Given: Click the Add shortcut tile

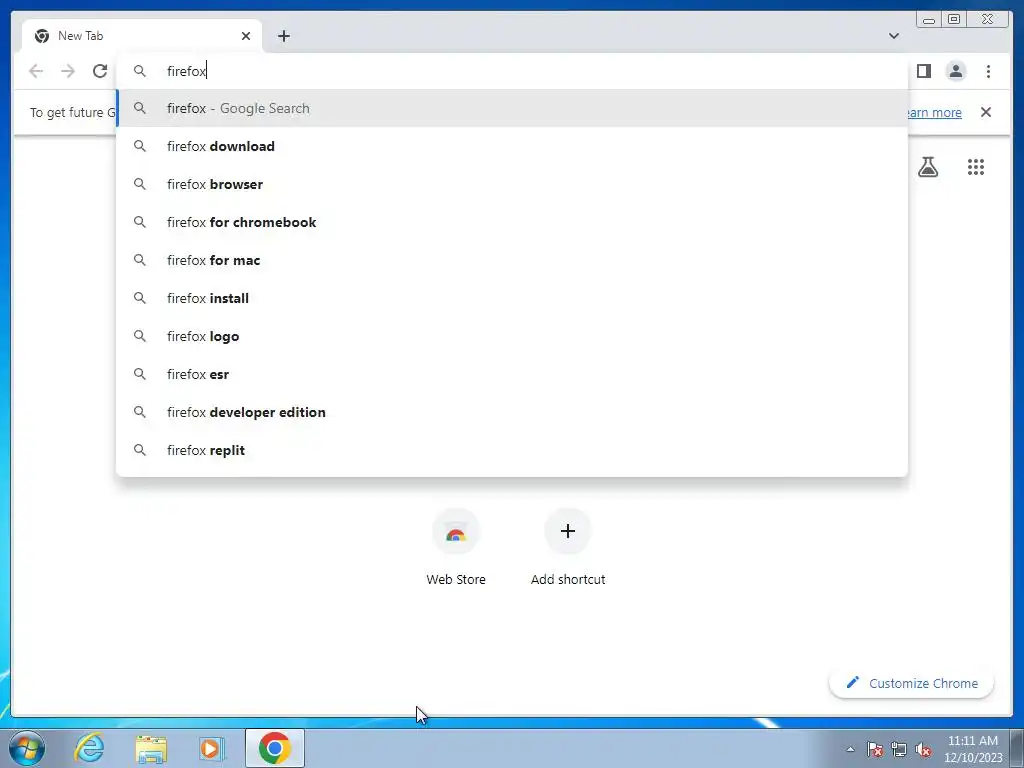Looking at the screenshot, I should 568,547.
